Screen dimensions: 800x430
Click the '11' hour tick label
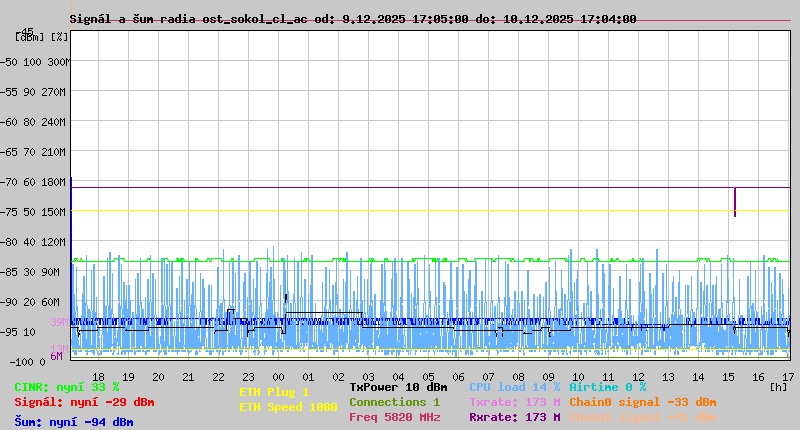[608, 377]
